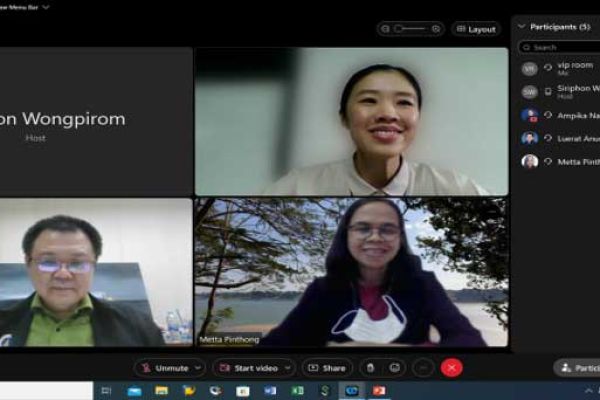Expand the audio options arrow beside Unmute
Image resolution: width=600 pixels, height=400 pixels.
click(197, 368)
